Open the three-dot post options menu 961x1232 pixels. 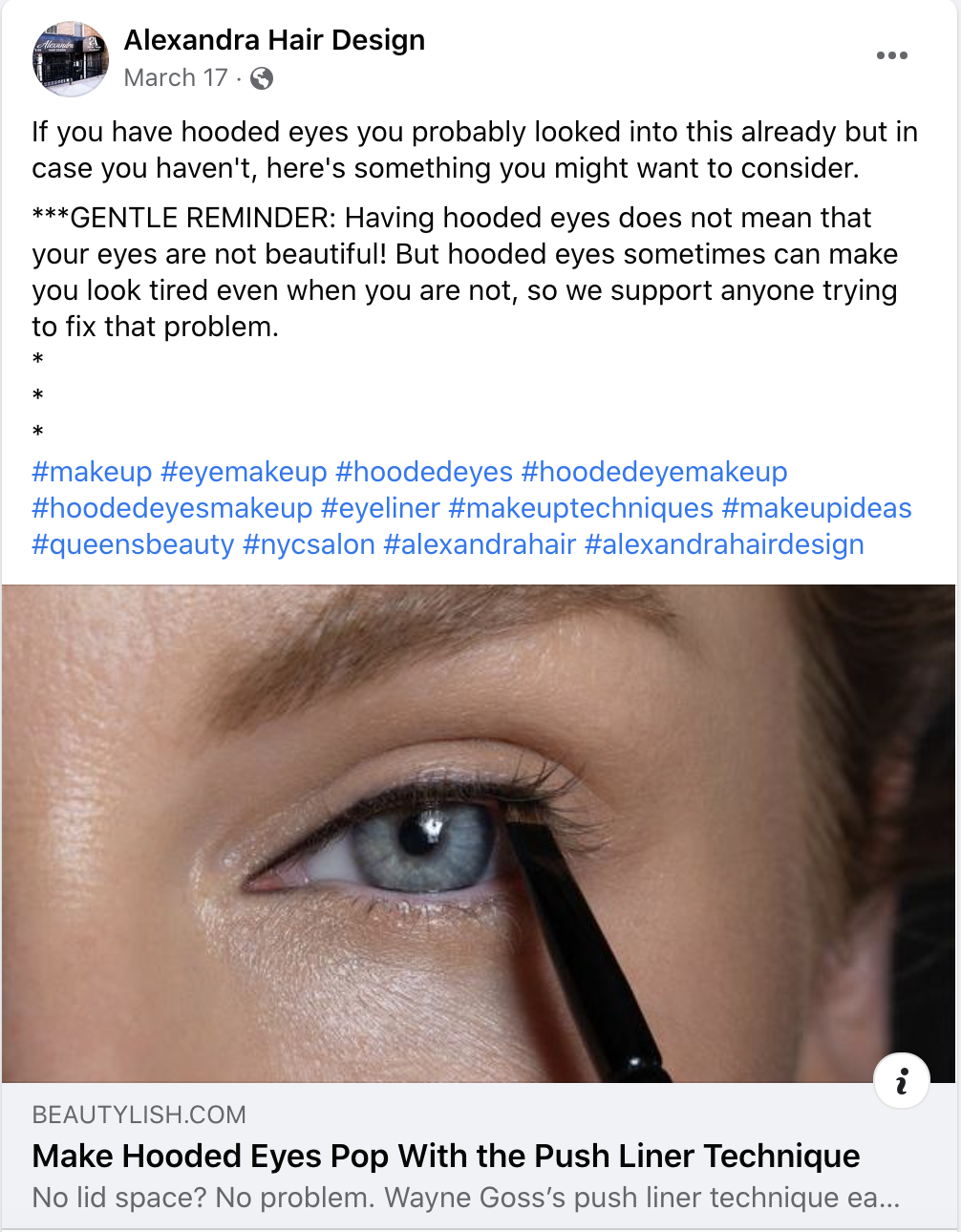pos(891,55)
